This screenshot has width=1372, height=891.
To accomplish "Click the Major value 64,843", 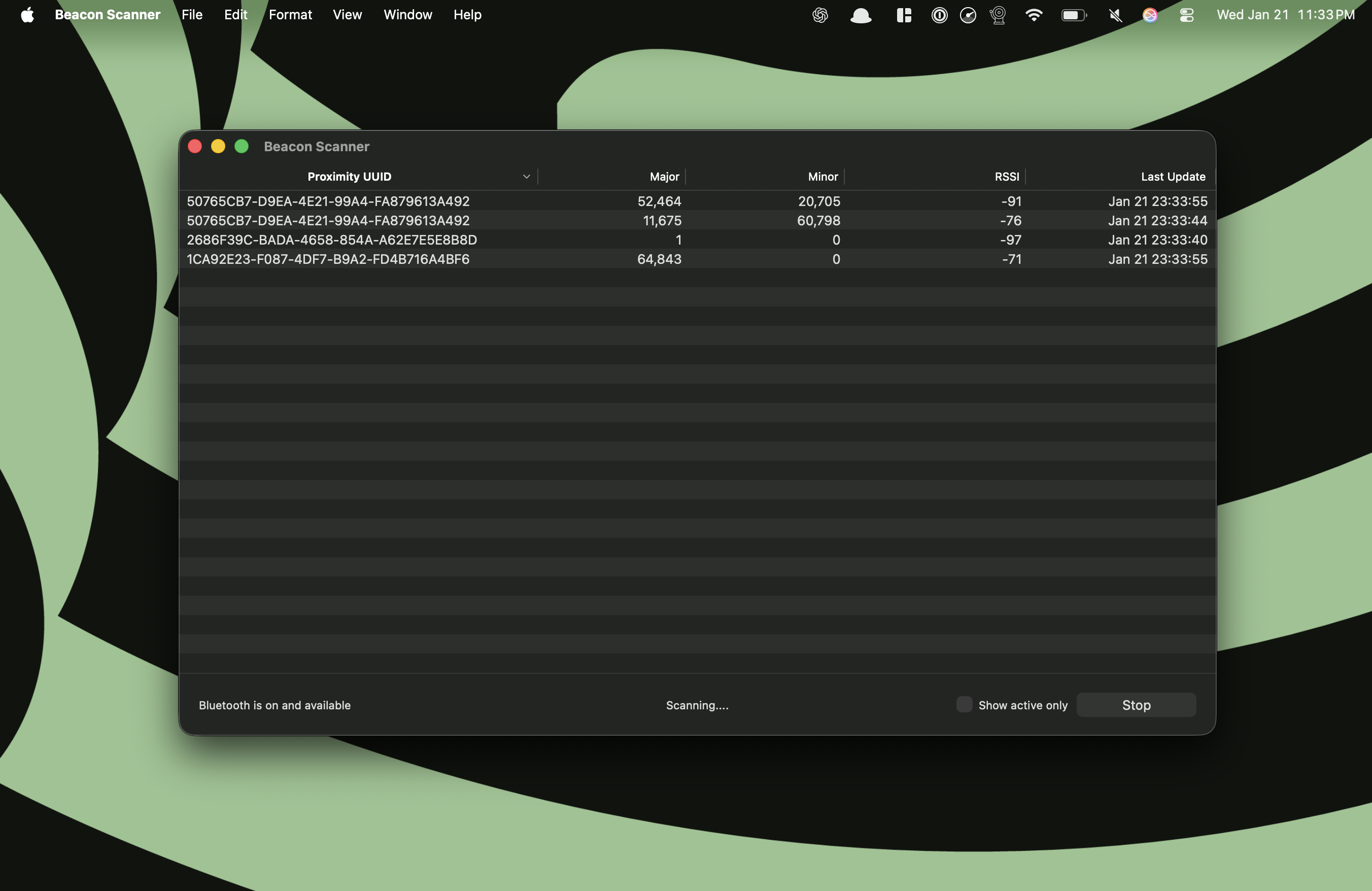I will coord(659,259).
